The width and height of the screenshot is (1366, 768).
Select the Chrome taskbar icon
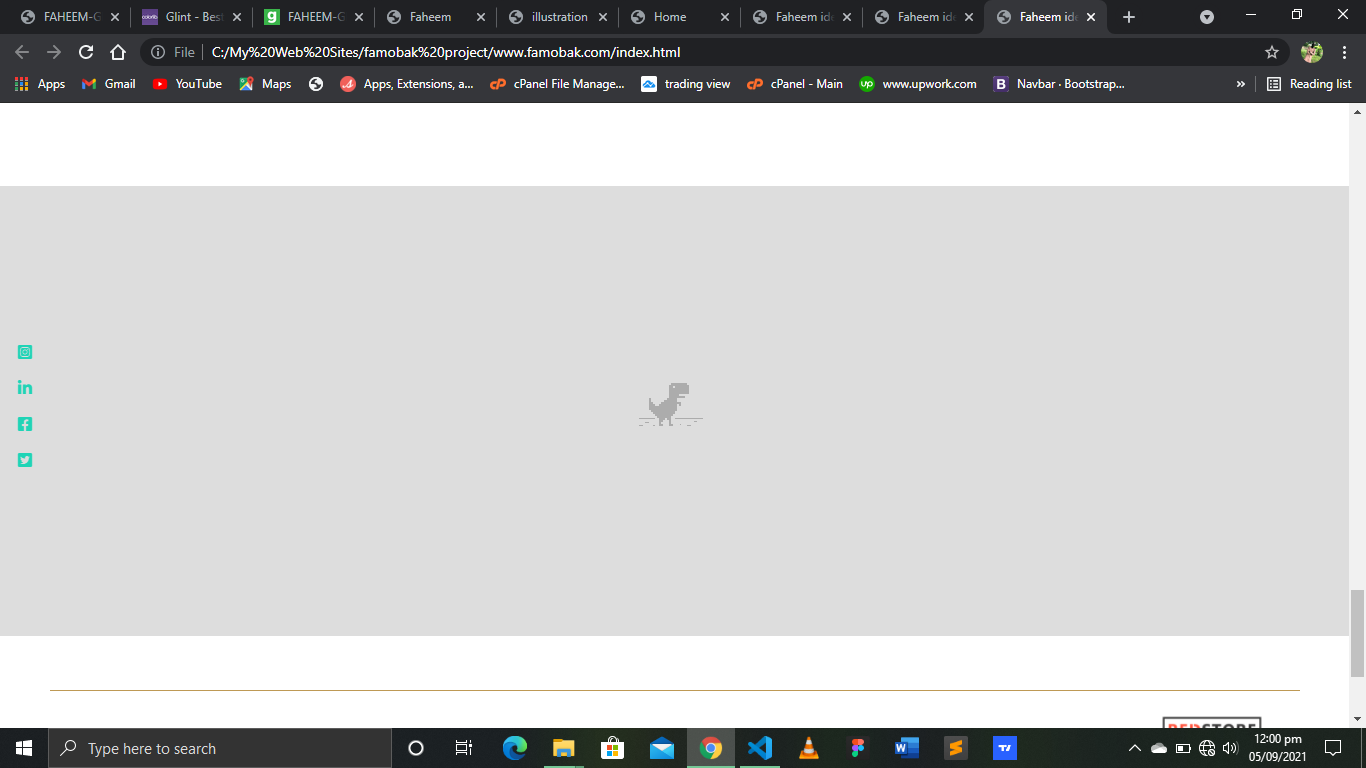click(711, 748)
